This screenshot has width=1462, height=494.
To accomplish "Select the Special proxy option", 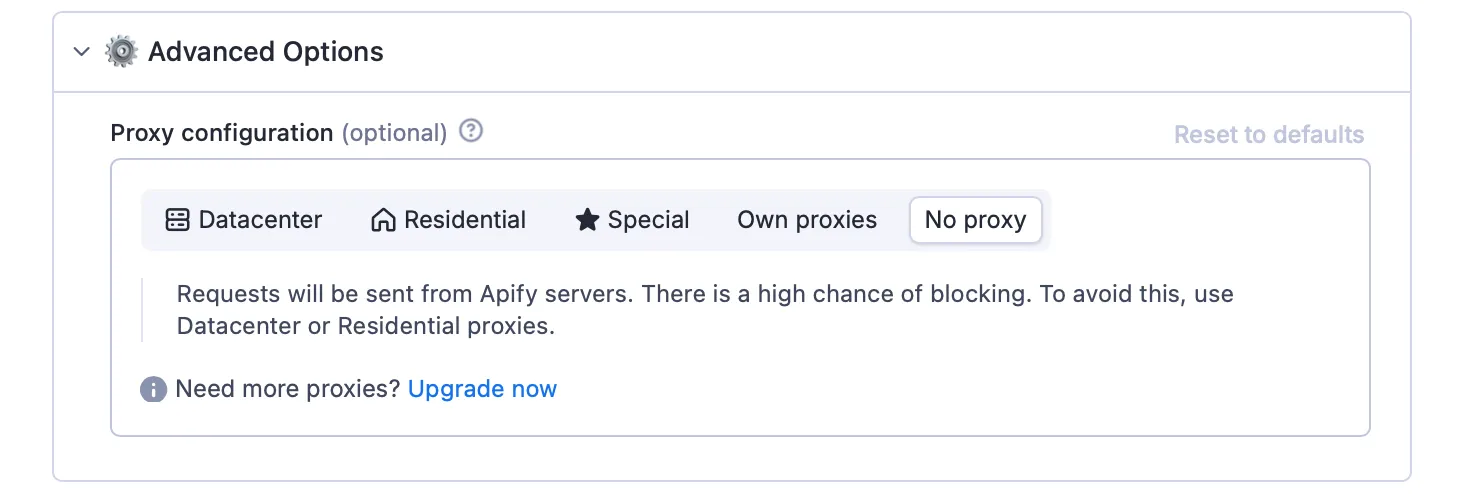I will [x=632, y=220].
